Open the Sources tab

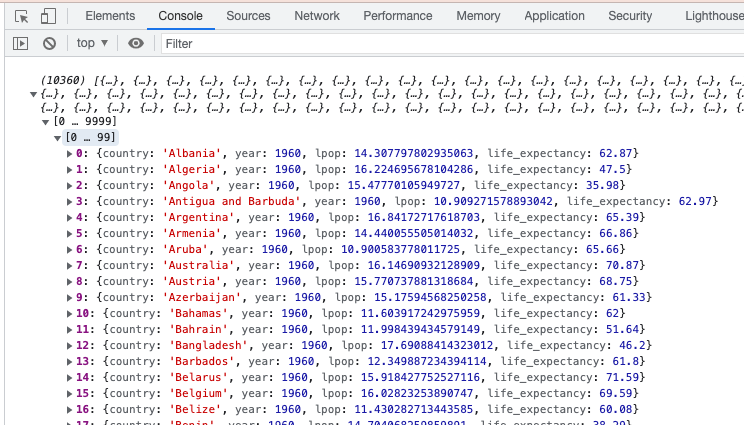click(248, 16)
